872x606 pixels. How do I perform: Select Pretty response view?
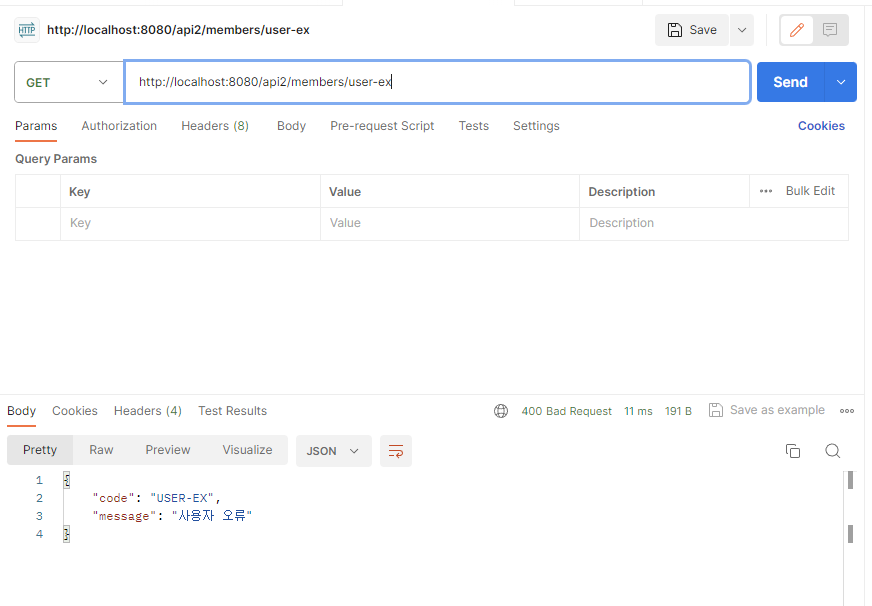pos(40,450)
